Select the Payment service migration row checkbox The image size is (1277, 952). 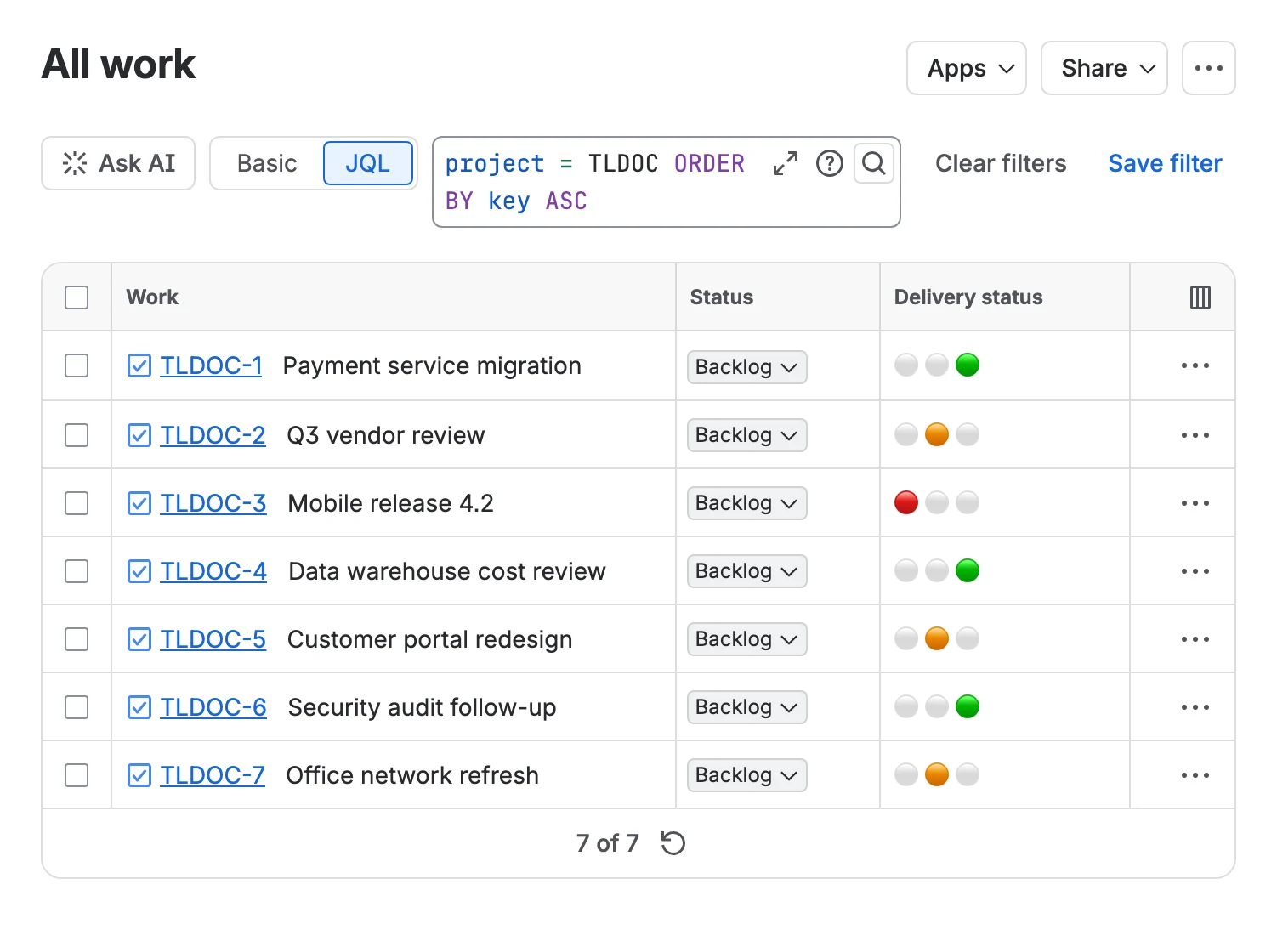click(77, 365)
